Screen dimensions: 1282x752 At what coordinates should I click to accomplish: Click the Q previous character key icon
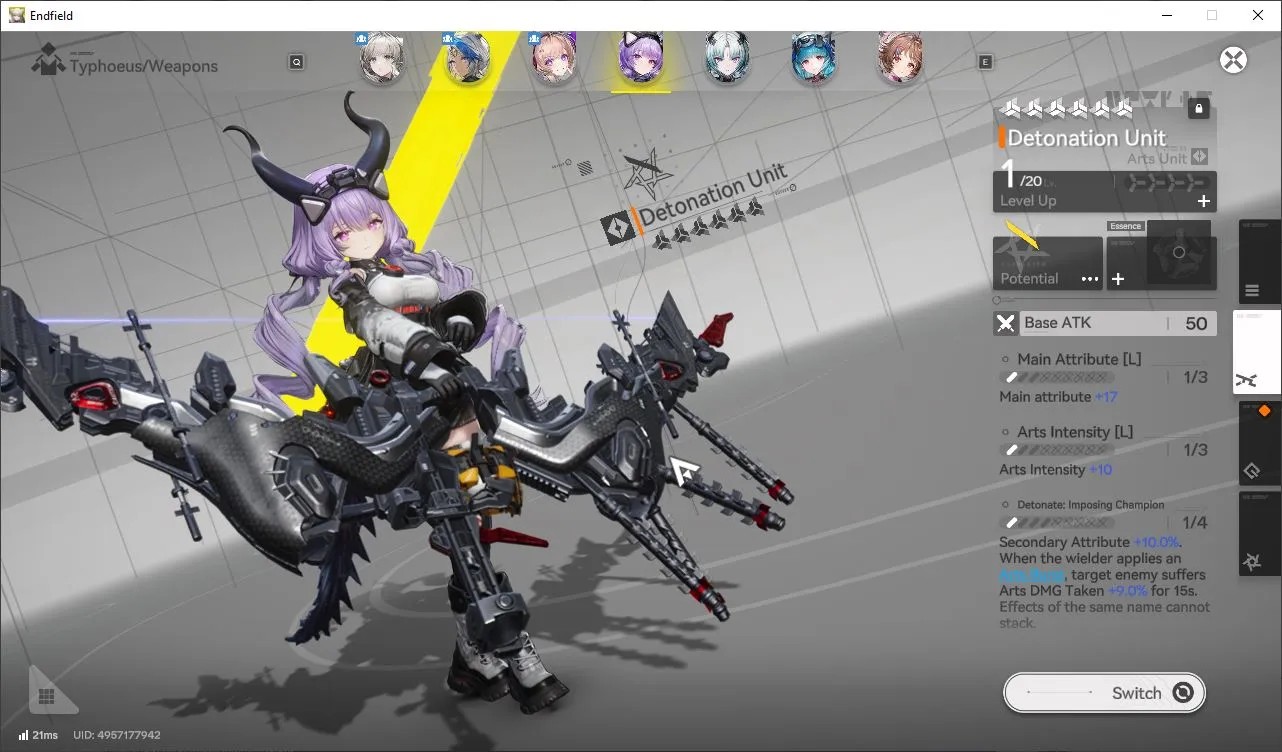[297, 62]
